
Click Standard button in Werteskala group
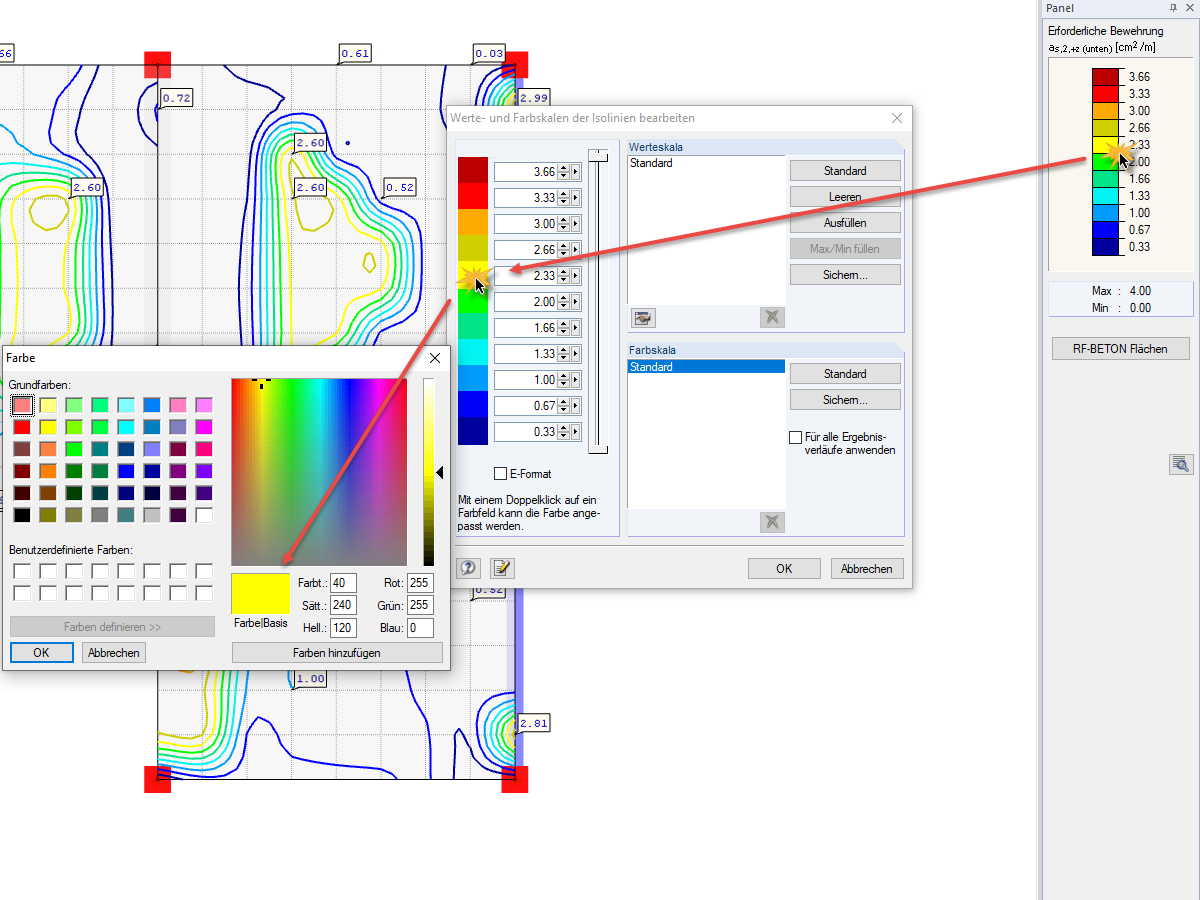coord(845,171)
